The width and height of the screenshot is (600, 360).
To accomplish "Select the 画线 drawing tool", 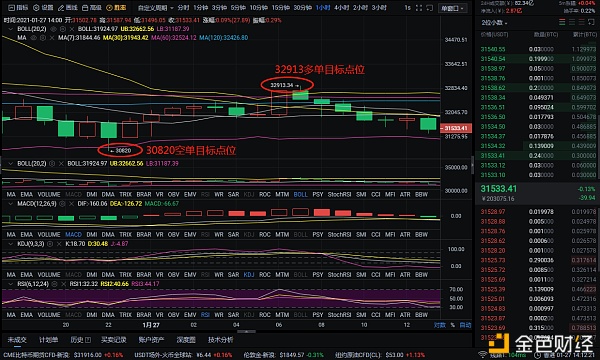I will [x=68, y=8].
